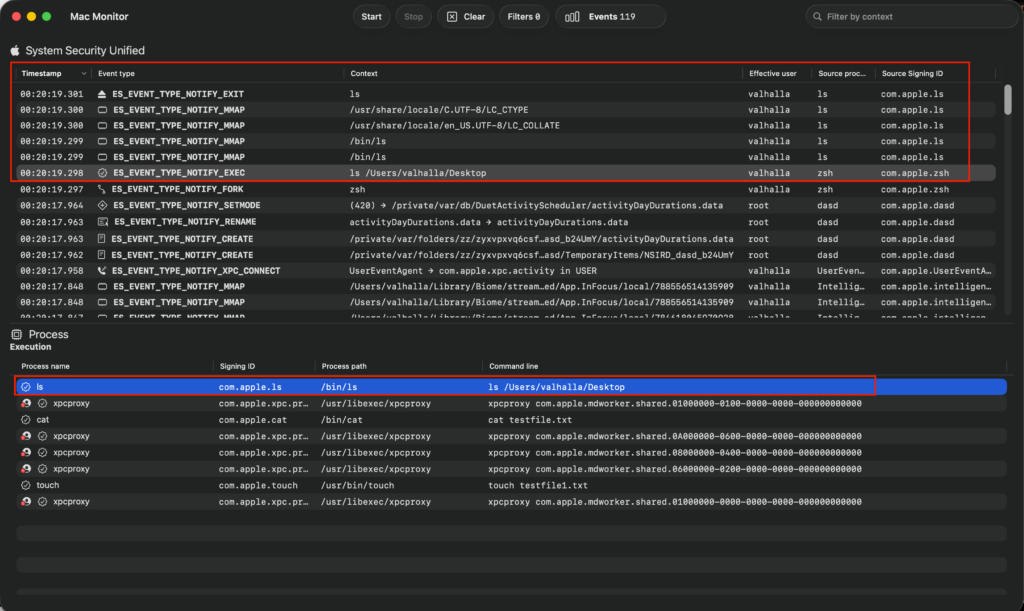Click the bar chart icon next to Events

click(573, 17)
